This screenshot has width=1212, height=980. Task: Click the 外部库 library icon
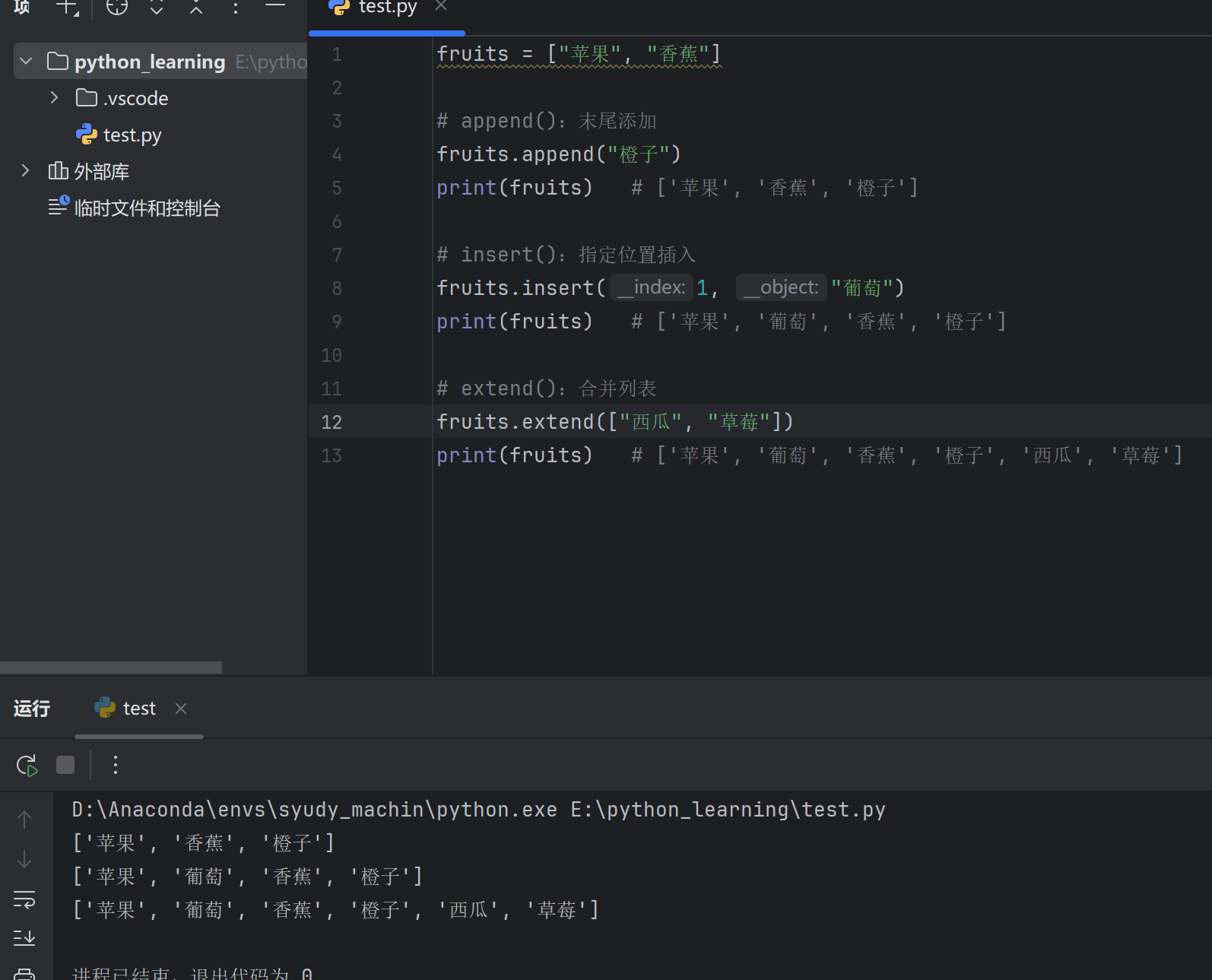(59, 171)
